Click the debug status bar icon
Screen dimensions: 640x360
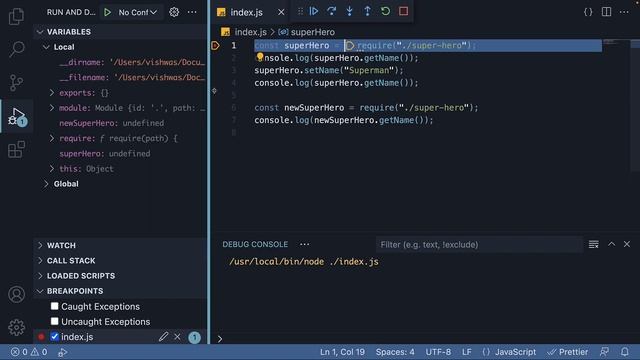click(x=62, y=352)
